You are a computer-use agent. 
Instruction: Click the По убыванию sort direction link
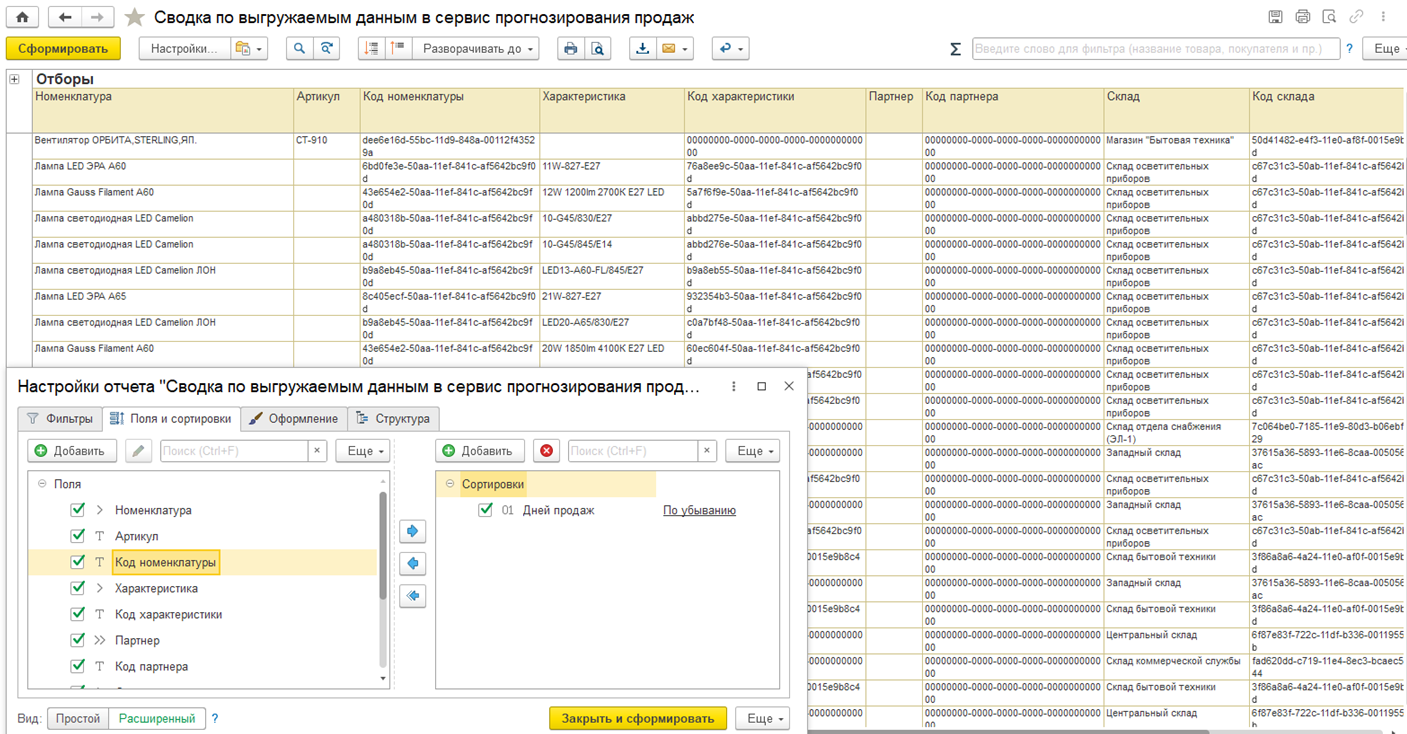[x=699, y=510]
